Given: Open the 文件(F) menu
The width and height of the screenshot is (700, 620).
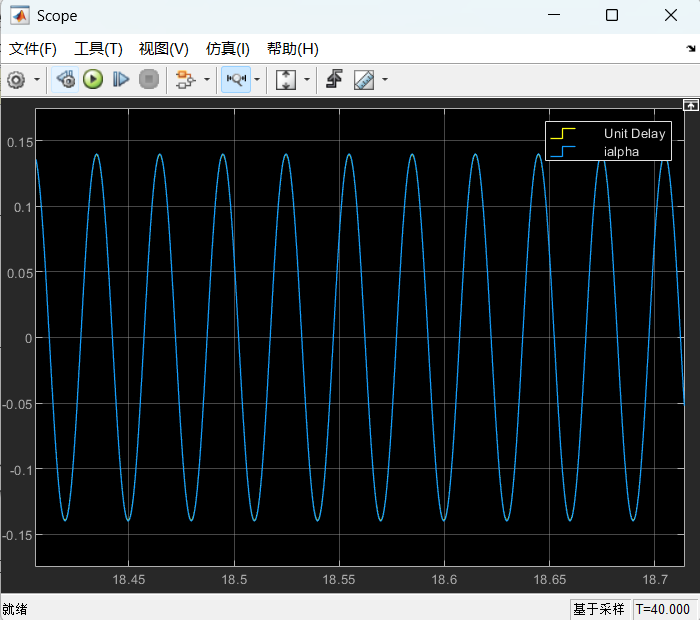Looking at the screenshot, I should [33, 49].
